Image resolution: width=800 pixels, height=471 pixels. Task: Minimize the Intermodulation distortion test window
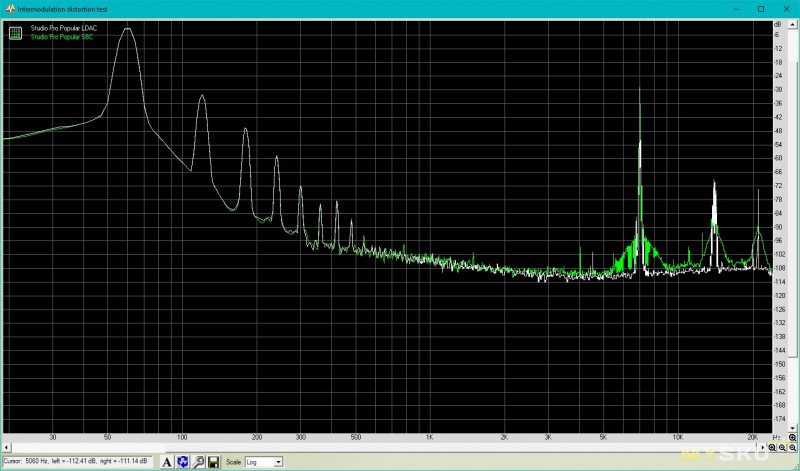(737, 9)
